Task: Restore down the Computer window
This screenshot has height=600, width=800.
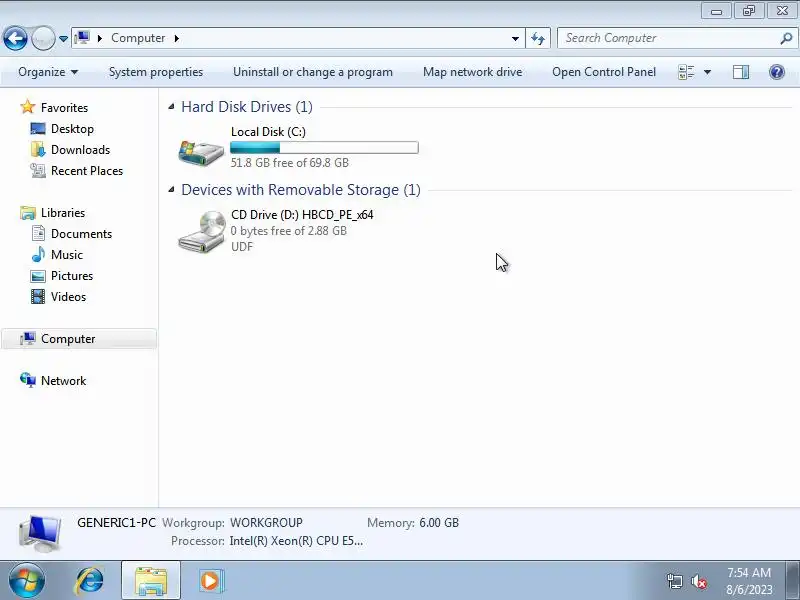Action: pos(748,11)
